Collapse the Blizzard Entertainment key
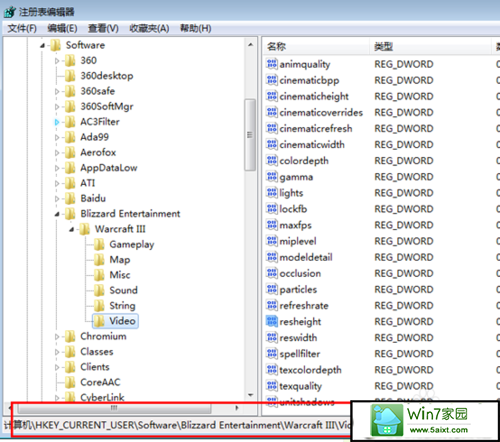 (x=57, y=214)
